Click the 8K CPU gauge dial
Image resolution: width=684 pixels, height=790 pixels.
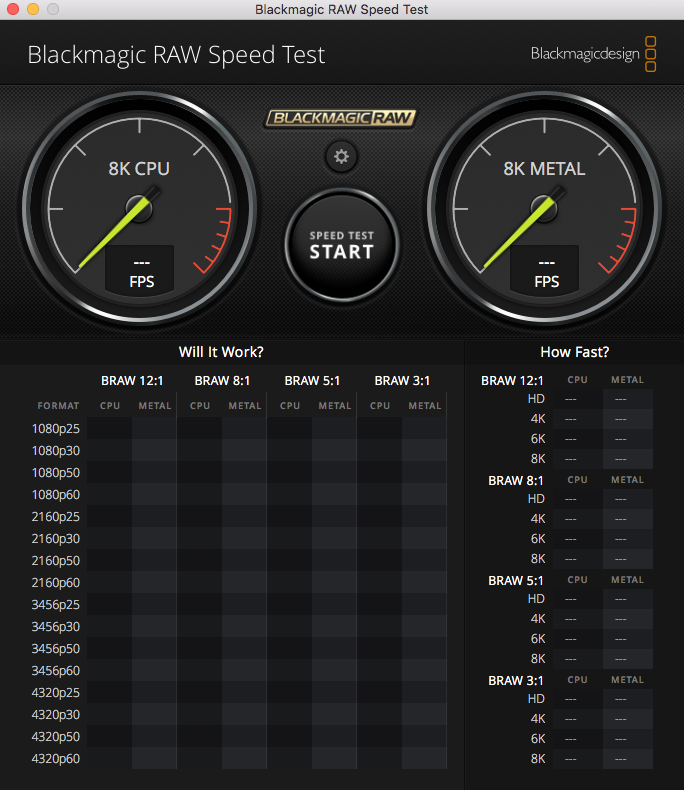coord(140,208)
